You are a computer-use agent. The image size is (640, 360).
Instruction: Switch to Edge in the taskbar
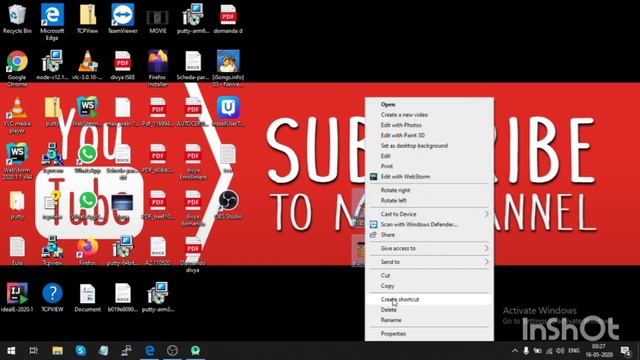[x=150, y=351]
